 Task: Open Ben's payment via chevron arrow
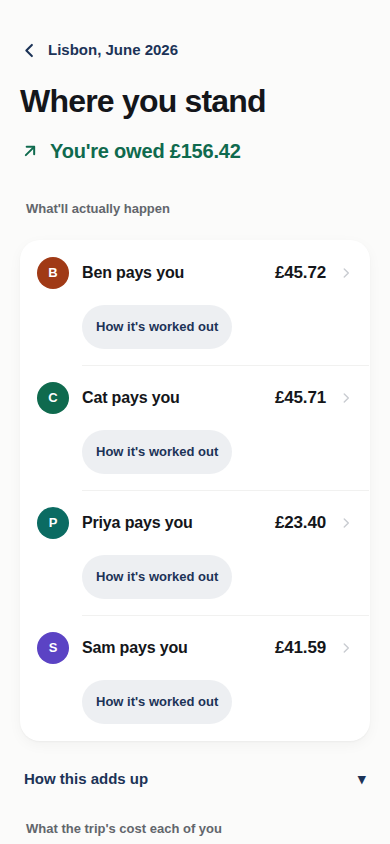click(x=346, y=273)
